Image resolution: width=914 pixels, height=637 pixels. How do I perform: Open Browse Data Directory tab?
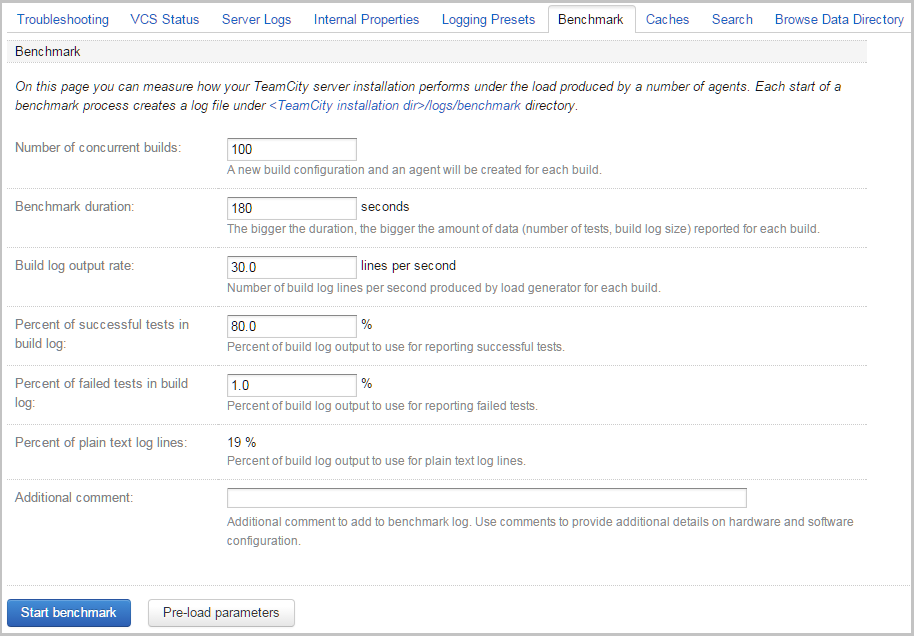coord(839,20)
